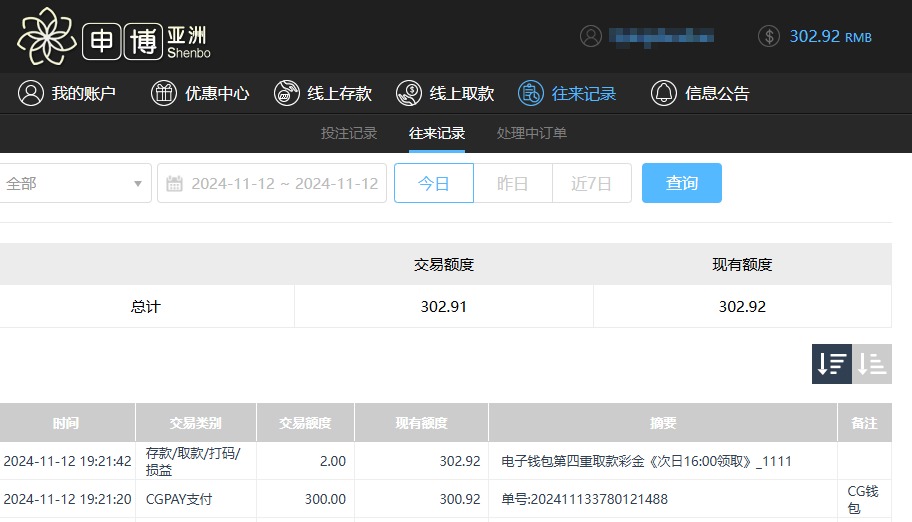Click the 优惠中心 gift icon
The height and width of the screenshot is (522, 912).
(164, 93)
